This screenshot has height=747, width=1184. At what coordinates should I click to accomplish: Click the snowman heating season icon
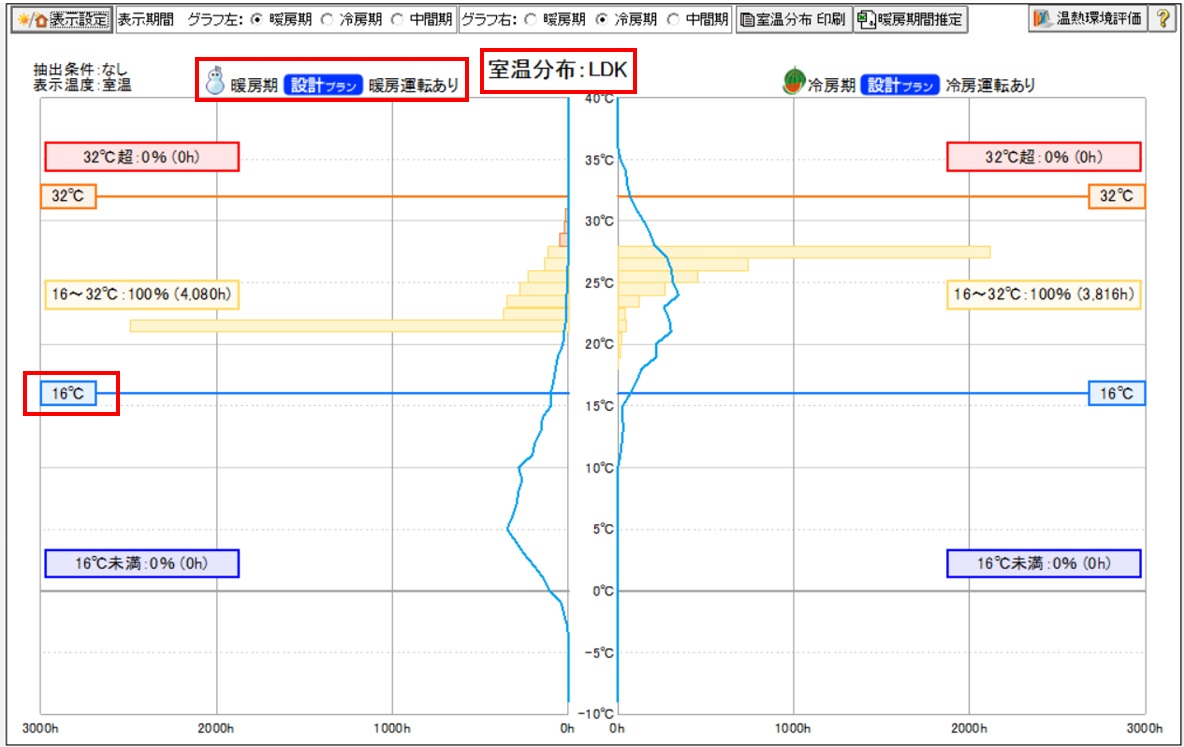point(215,83)
